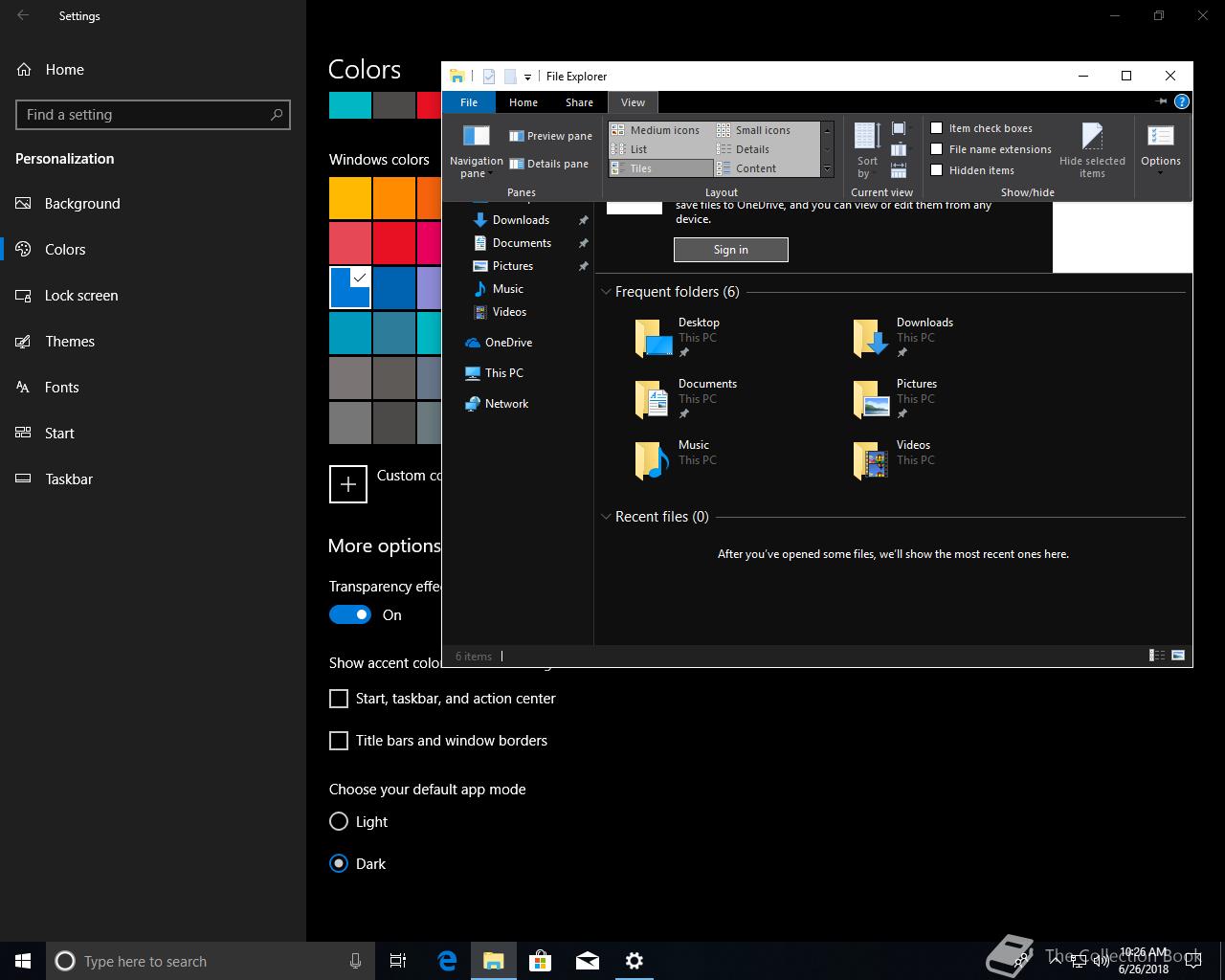Choose Tiles layout

click(662, 168)
